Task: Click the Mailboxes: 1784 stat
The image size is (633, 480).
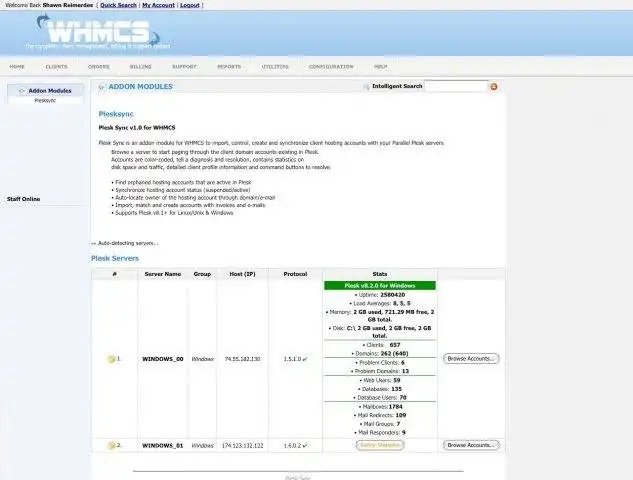Action: click(x=380, y=407)
